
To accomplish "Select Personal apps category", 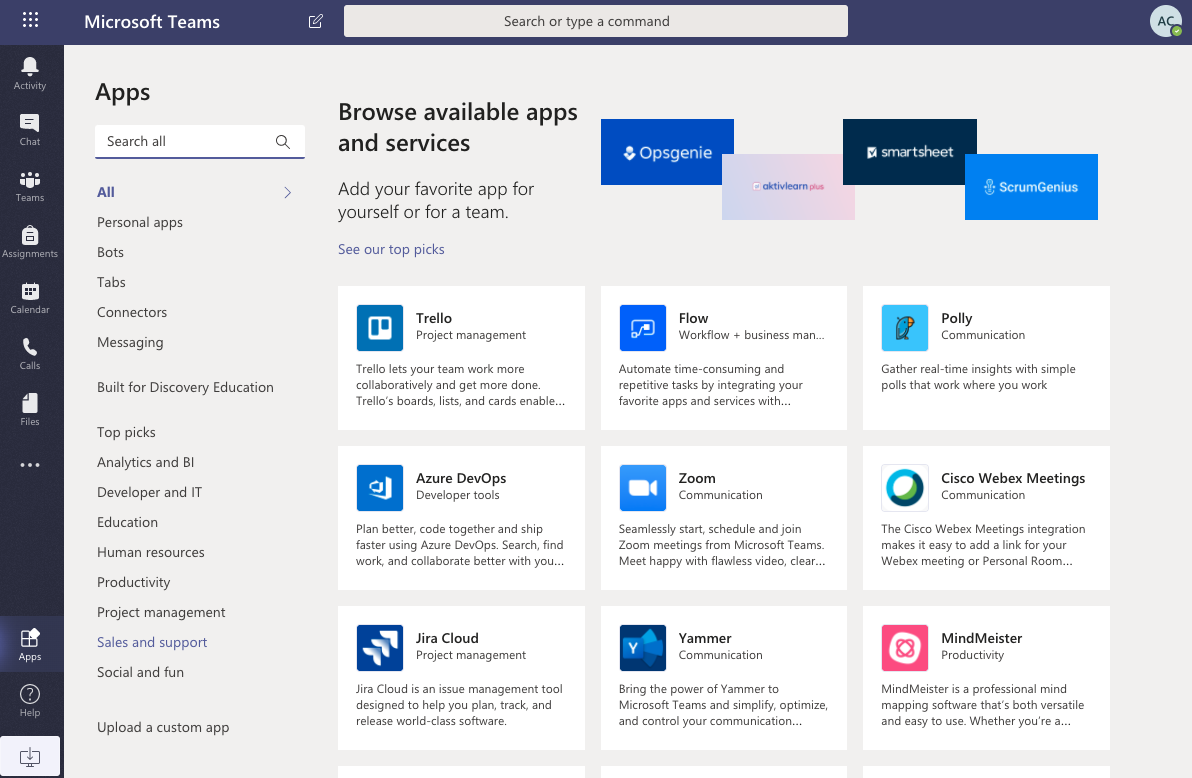I will 140,222.
